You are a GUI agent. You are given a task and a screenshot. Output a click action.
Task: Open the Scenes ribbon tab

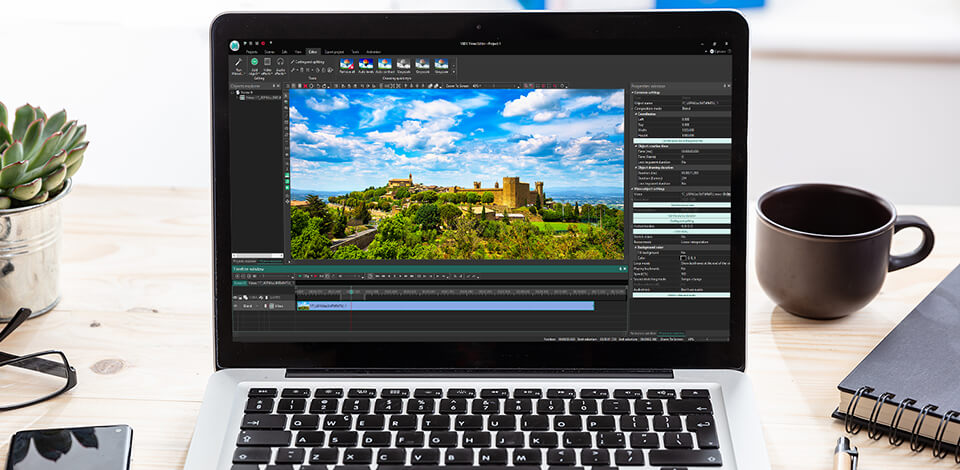[x=269, y=52]
